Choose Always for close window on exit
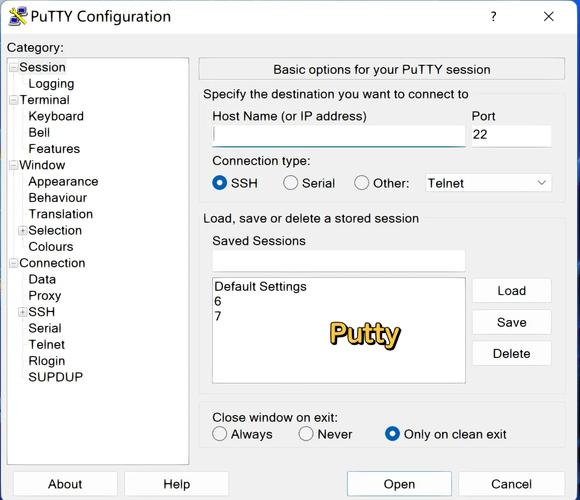Viewport: 580px width, 500px height. coord(219,434)
